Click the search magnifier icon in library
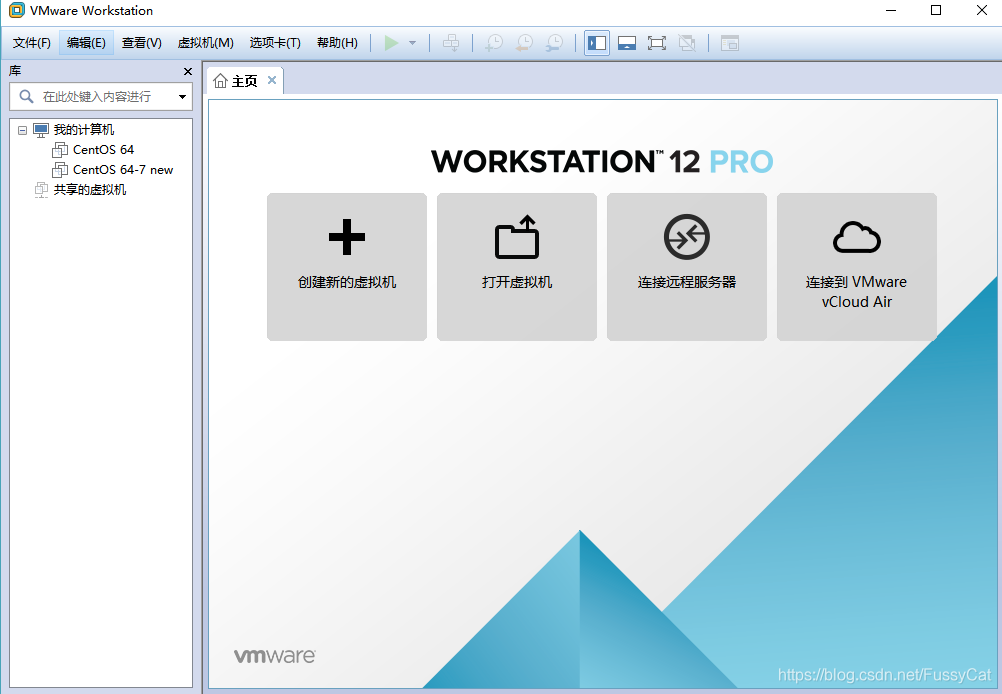 [x=26, y=96]
